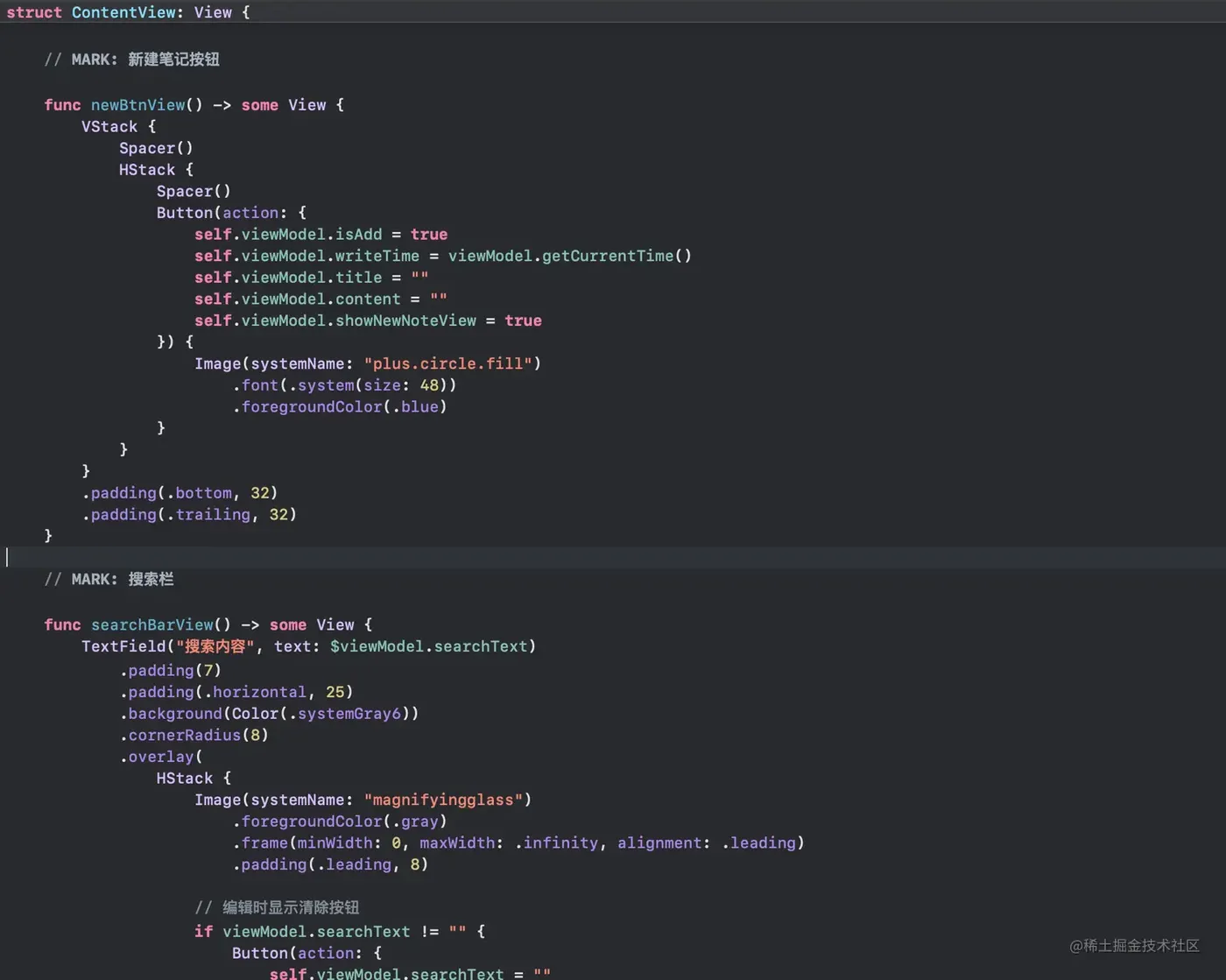The image size is (1226, 980).
Task: Click 'viewModel.getCurrentTime()' call
Action: [x=570, y=256]
